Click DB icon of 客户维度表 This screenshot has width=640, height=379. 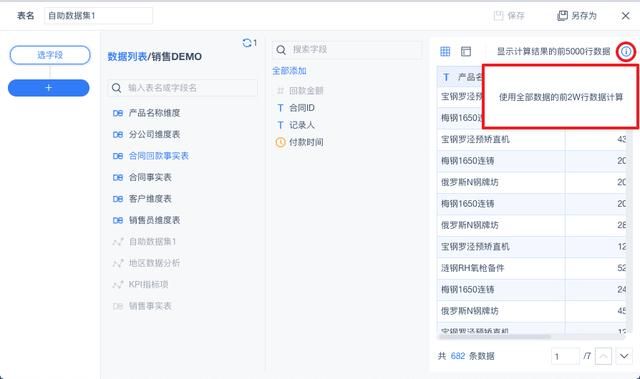point(118,199)
